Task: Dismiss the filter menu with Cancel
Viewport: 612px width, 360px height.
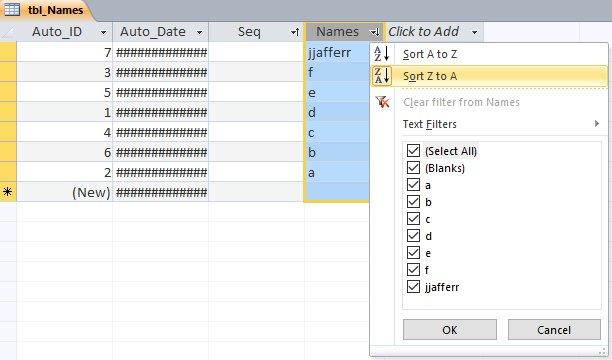Action: click(554, 330)
